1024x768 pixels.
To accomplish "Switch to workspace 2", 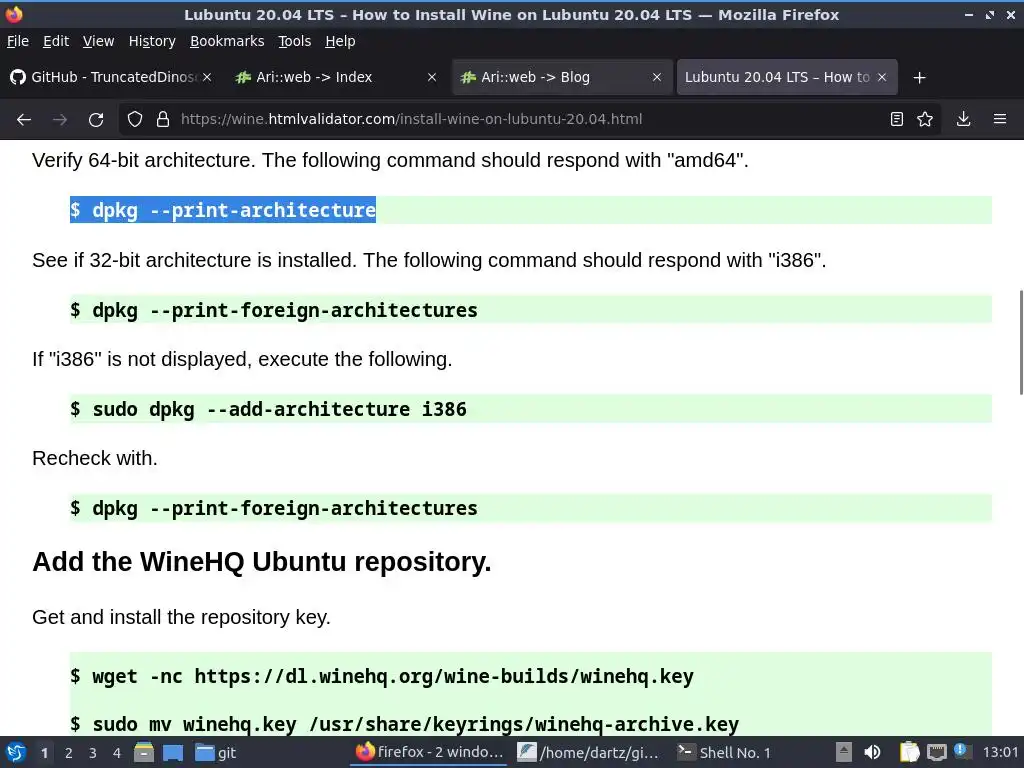I will [69, 753].
